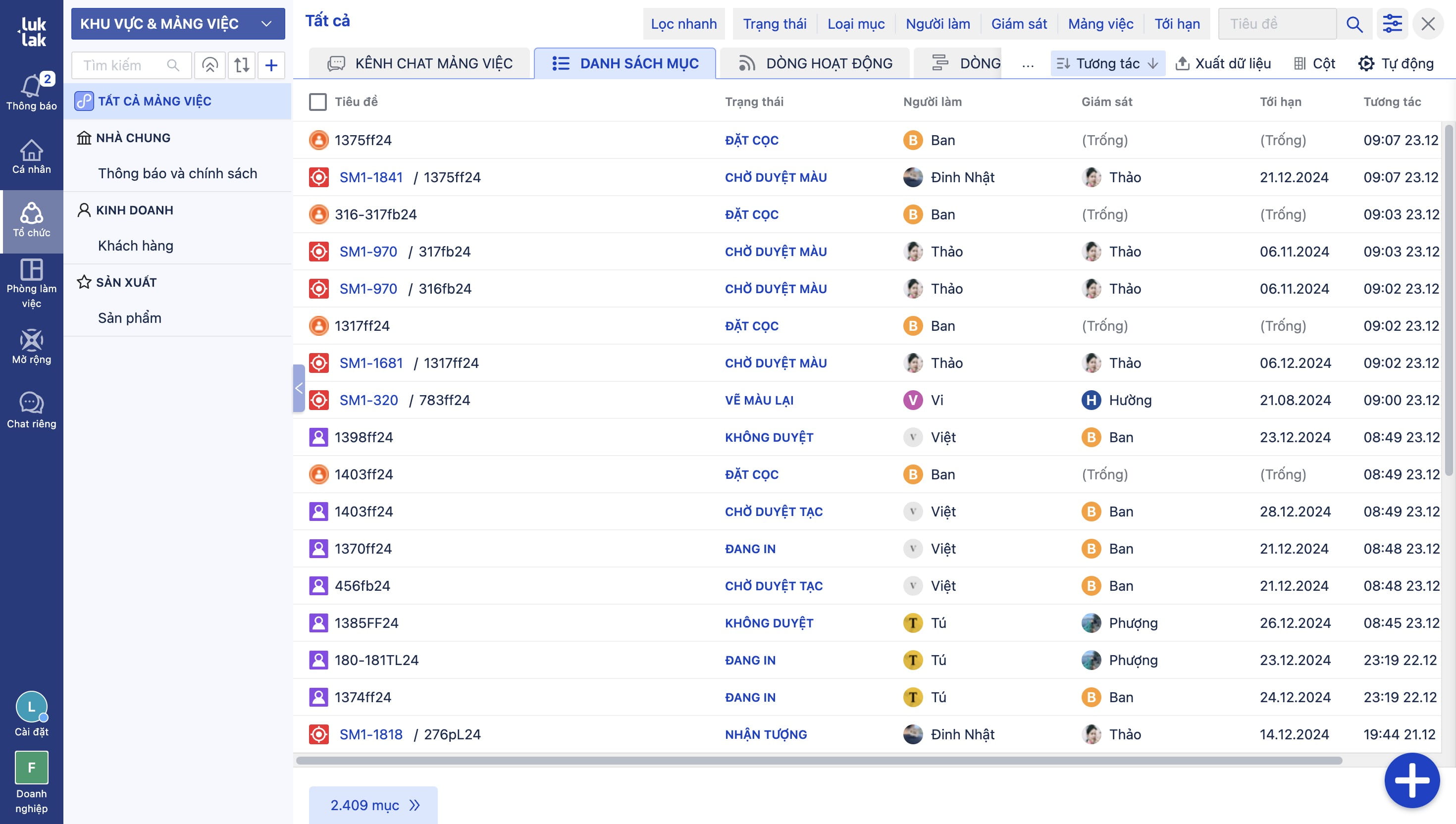Click the sort arrows sidebar icon
Screen dimensions: 1456x824
(x=242, y=65)
